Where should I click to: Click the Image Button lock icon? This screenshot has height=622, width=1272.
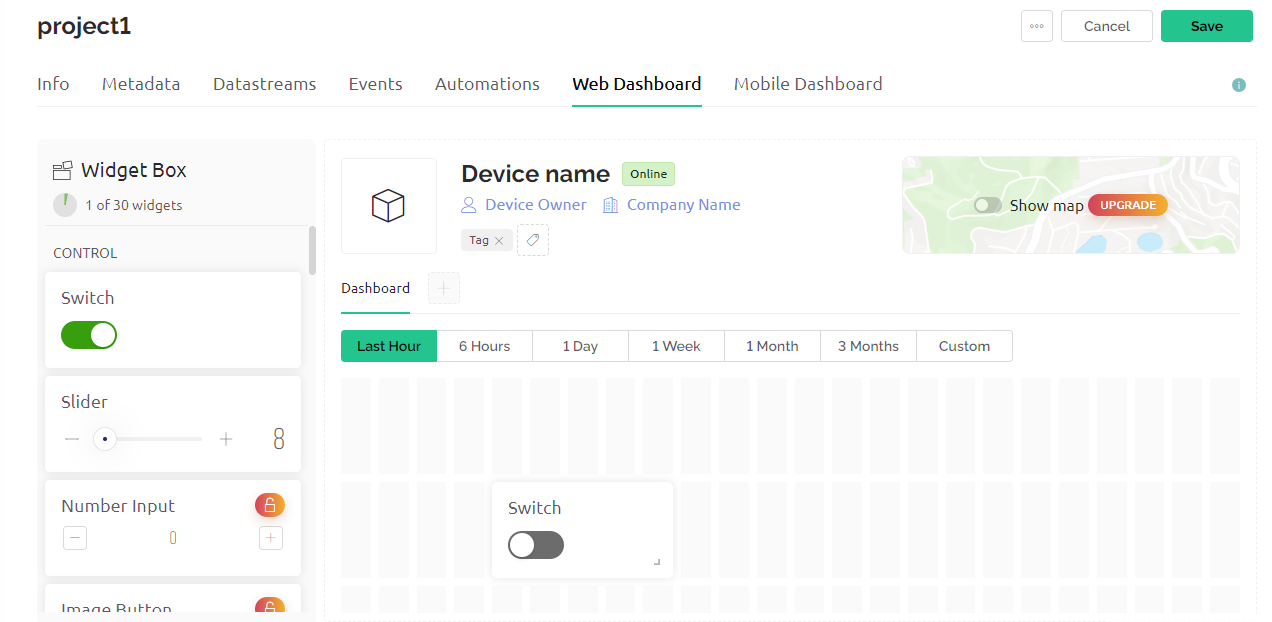coord(270,606)
